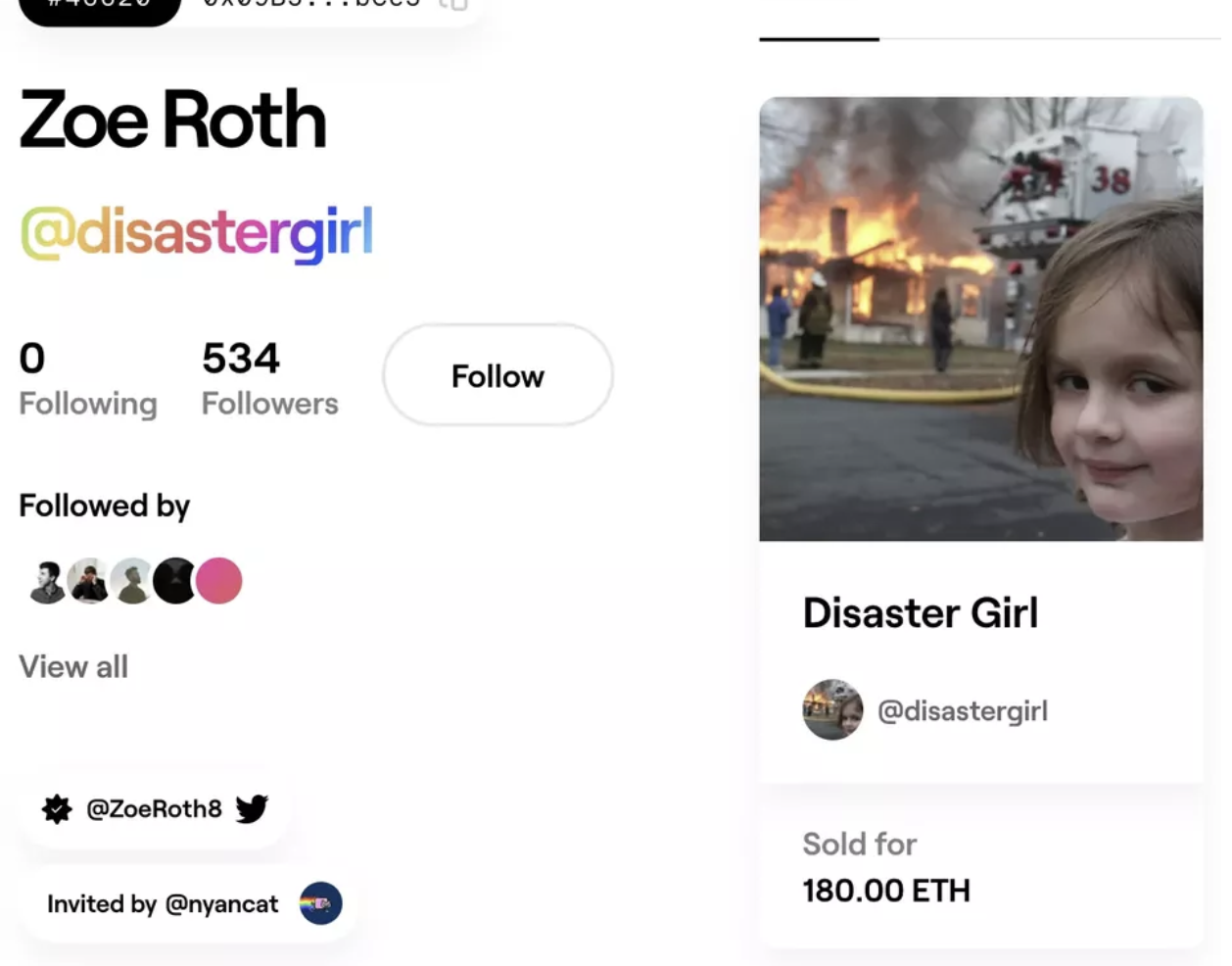
Task: Open the small creator avatar under Disaster Girl
Action: pos(832,709)
